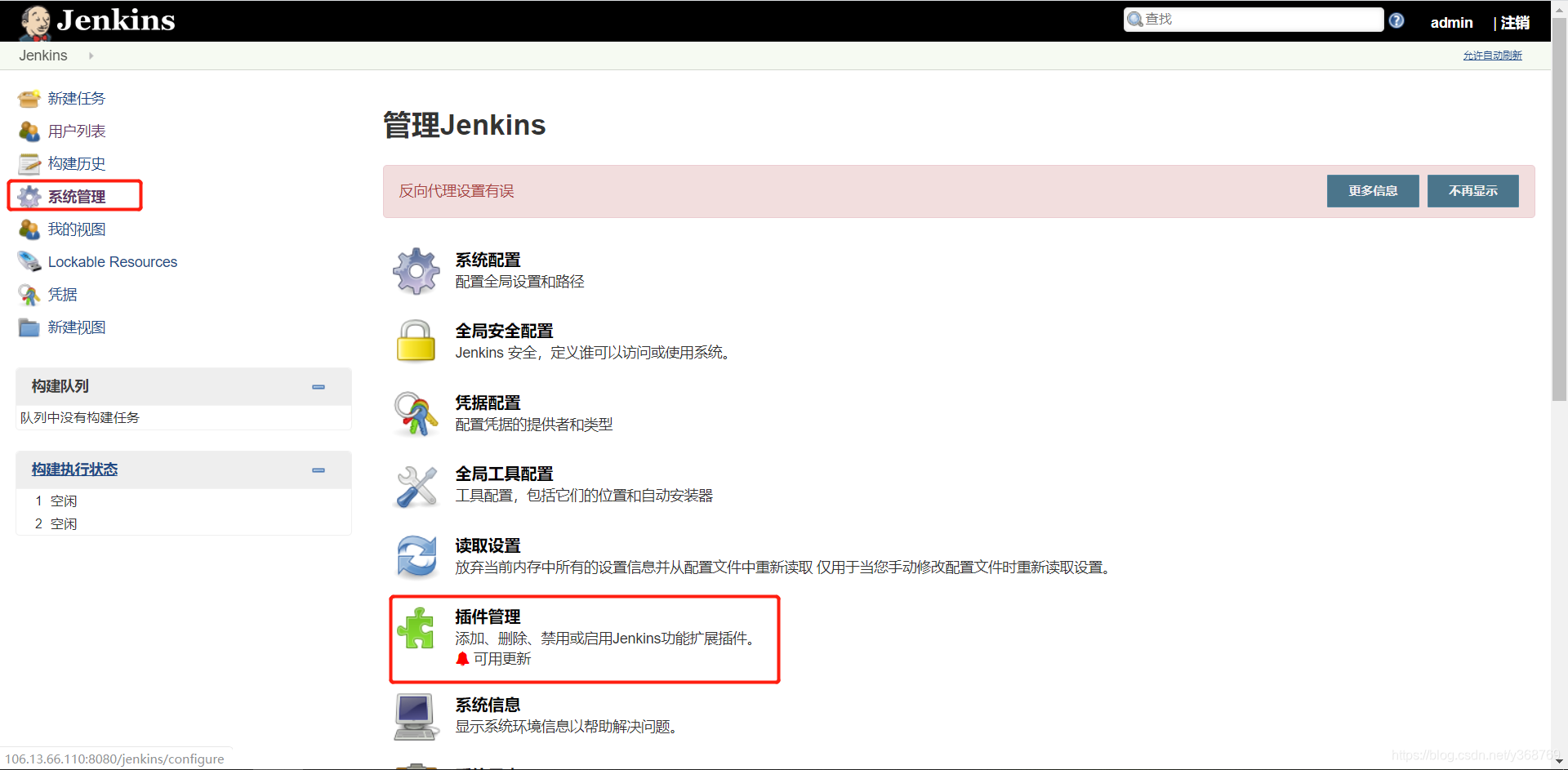
Task: Click the 配置全局设置和路径 description
Action: click(x=519, y=282)
